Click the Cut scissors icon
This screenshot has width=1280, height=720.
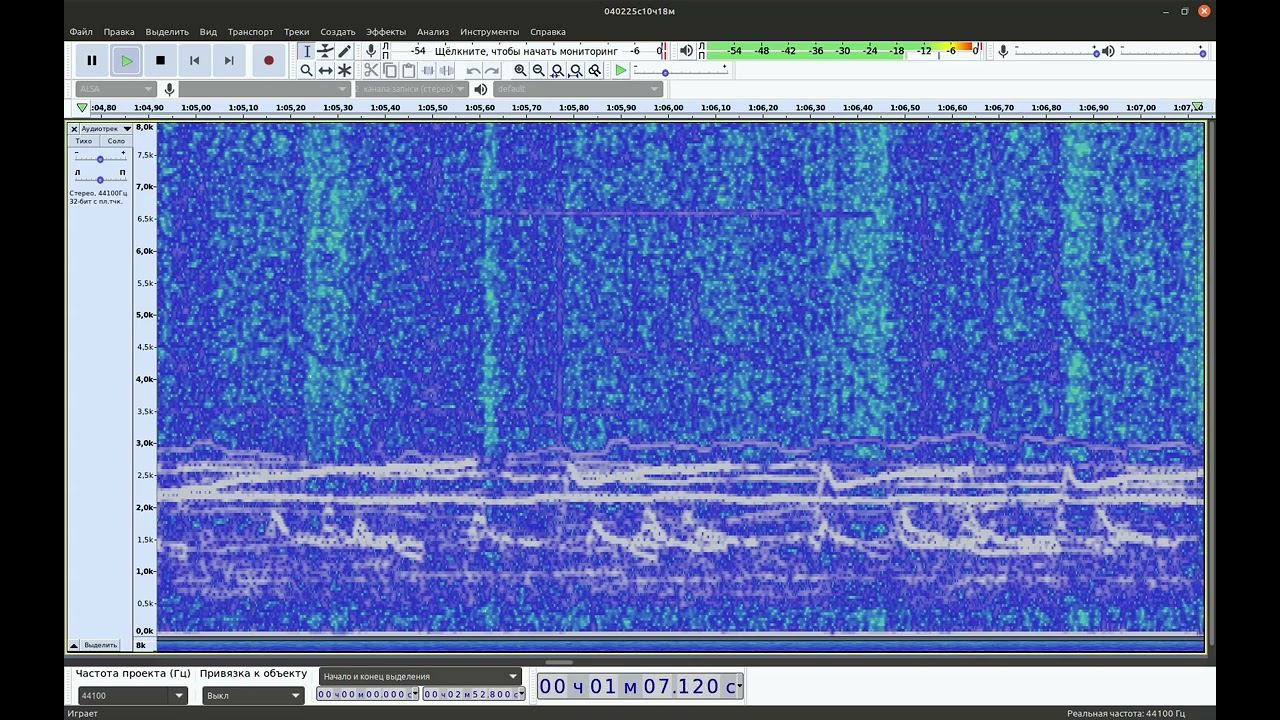coord(371,70)
